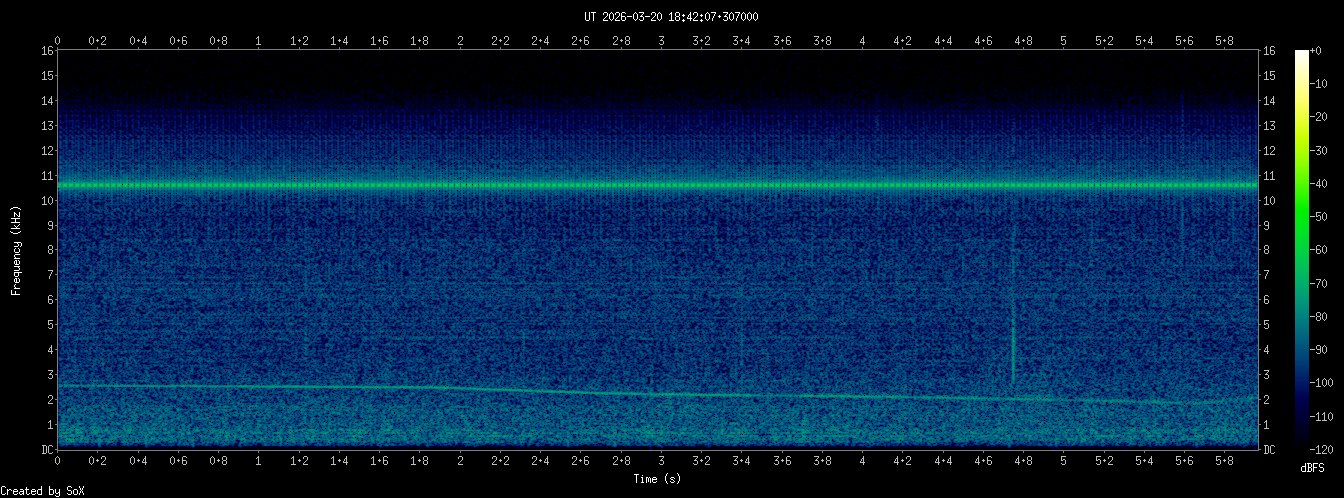The image size is (1344, 498).
Task: Click the 16 kHz label on the left frequency axis
Action: pyautogui.click(x=47, y=51)
